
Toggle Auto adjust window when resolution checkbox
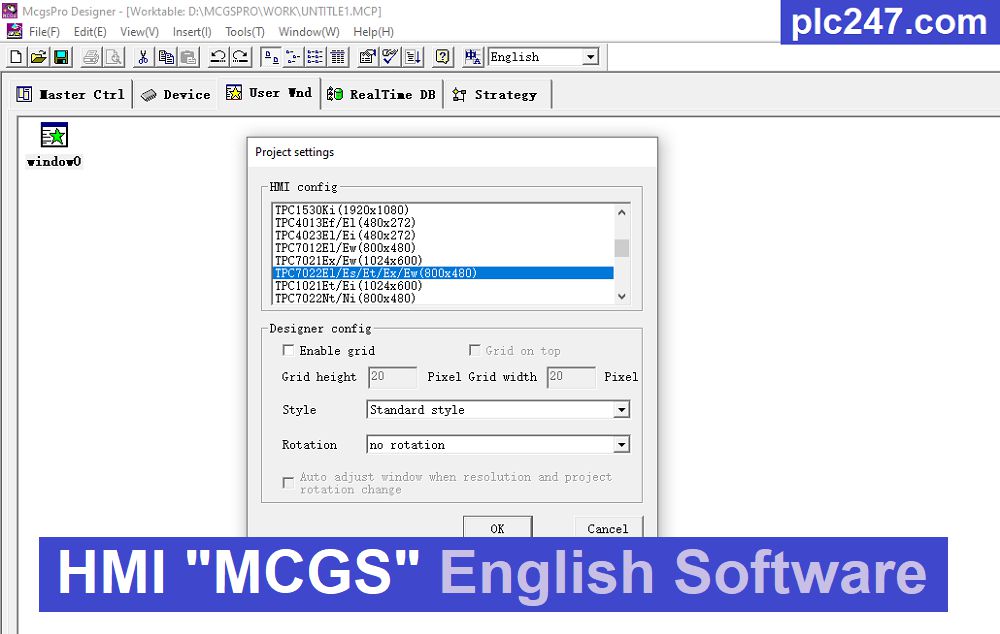(x=288, y=482)
